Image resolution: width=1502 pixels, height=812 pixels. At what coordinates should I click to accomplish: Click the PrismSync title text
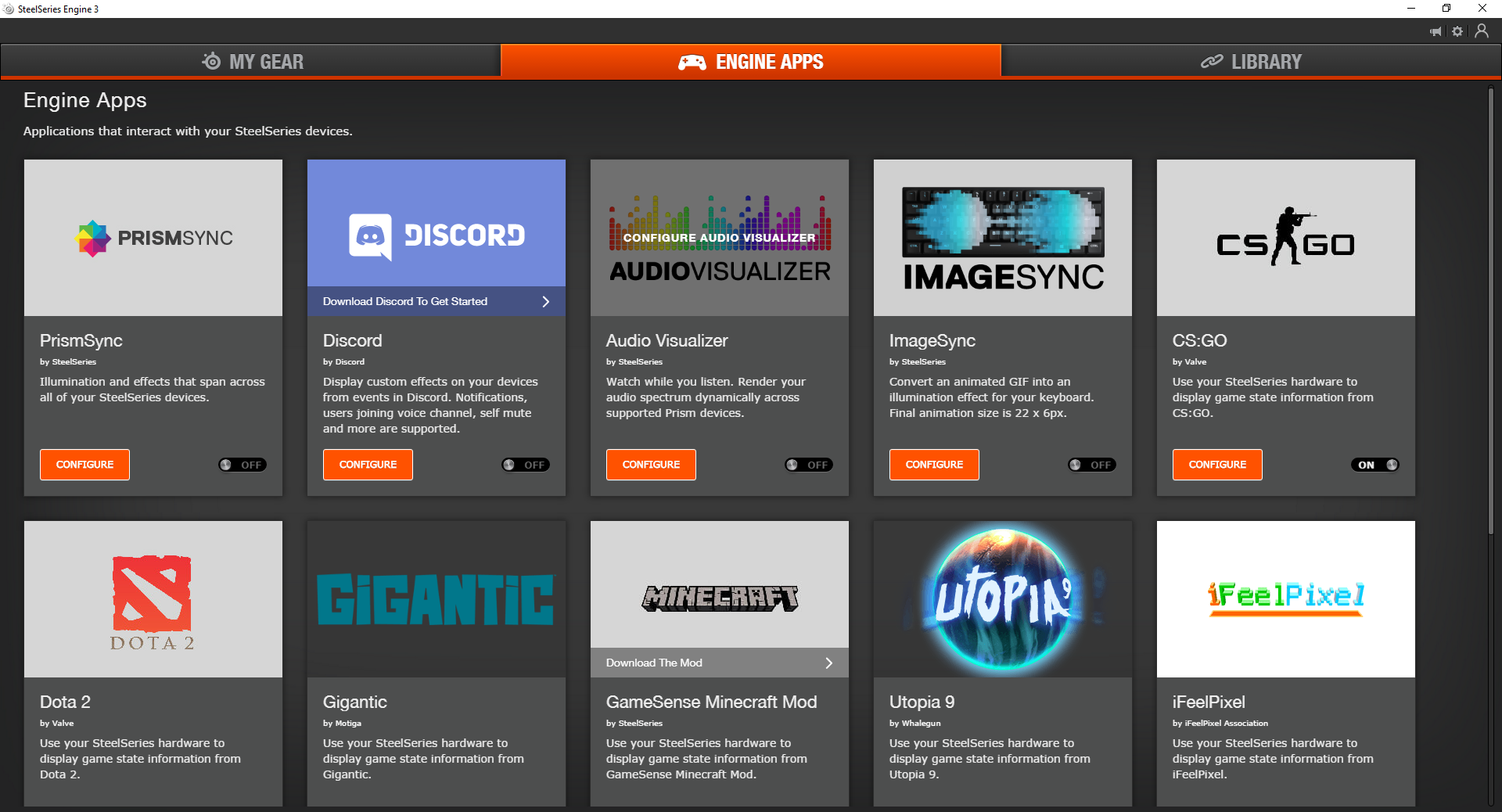click(x=81, y=340)
